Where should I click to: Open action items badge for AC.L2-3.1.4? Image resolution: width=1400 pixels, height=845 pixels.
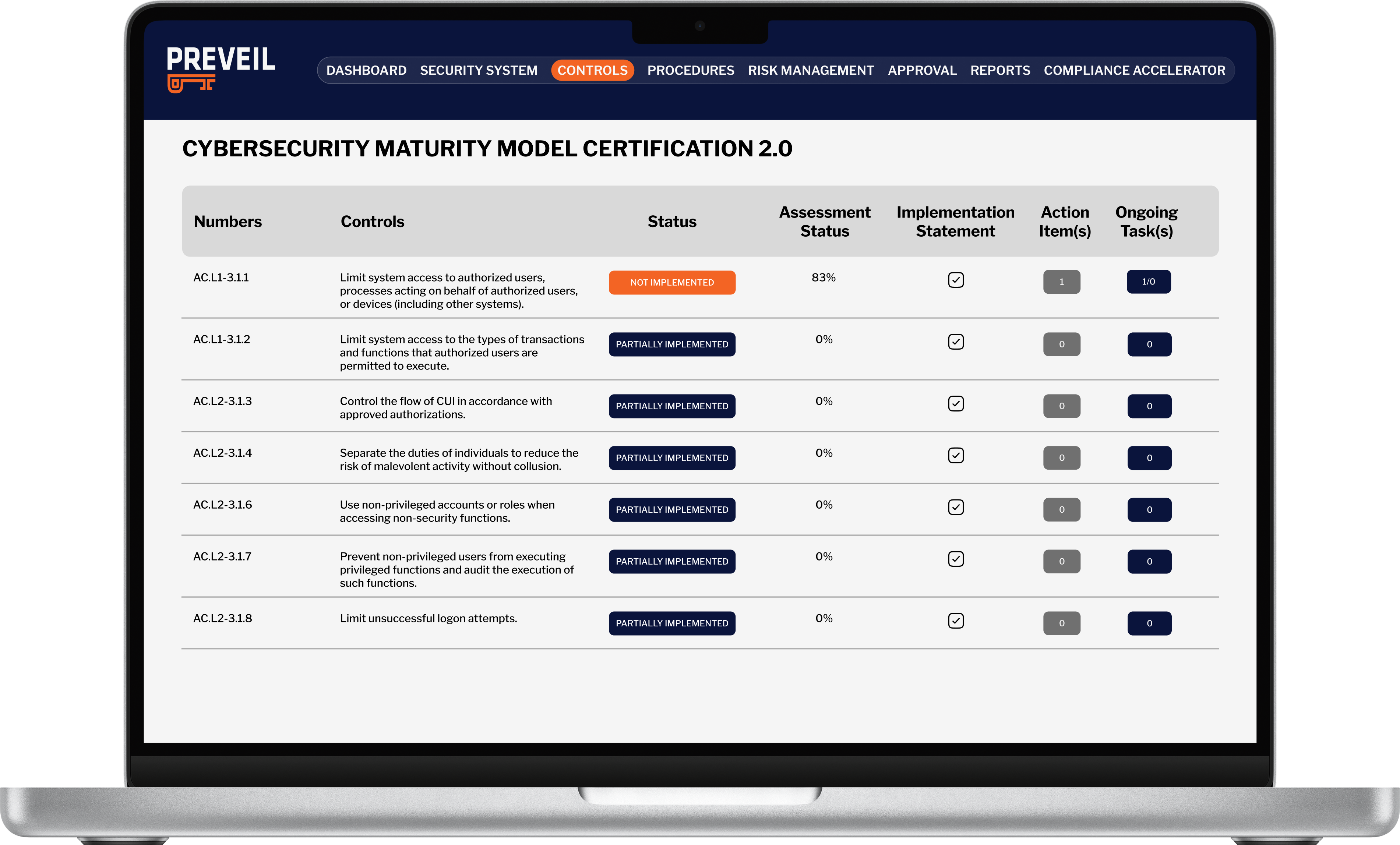pyautogui.click(x=1061, y=458)
